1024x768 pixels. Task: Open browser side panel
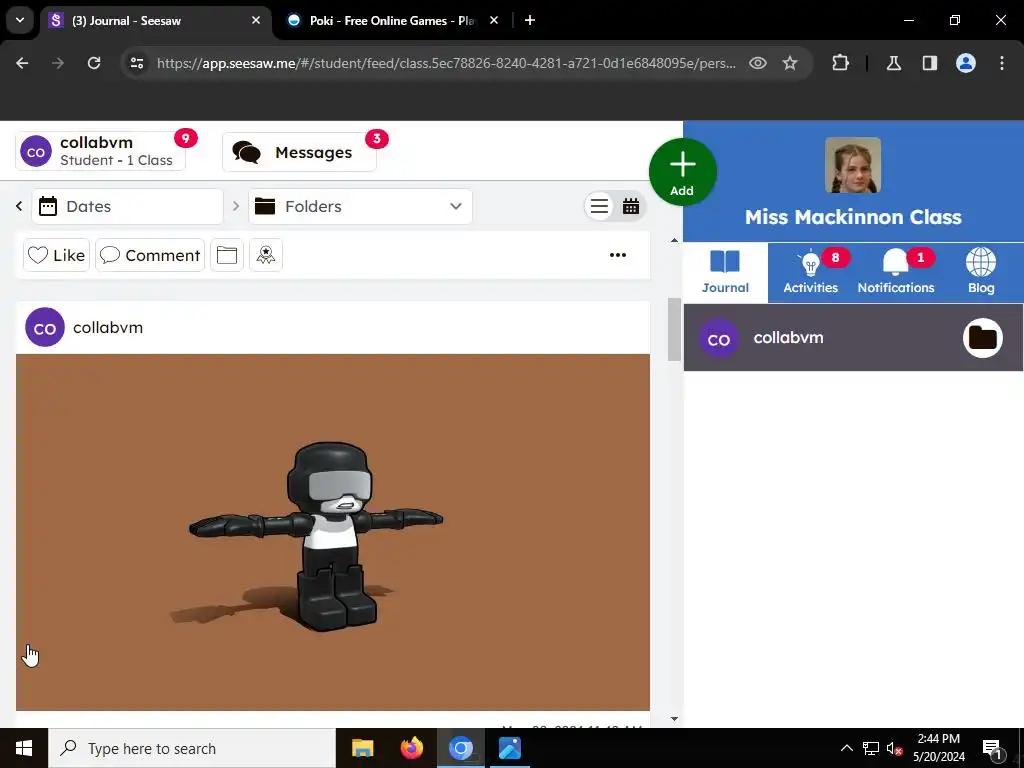click(930, 63)
